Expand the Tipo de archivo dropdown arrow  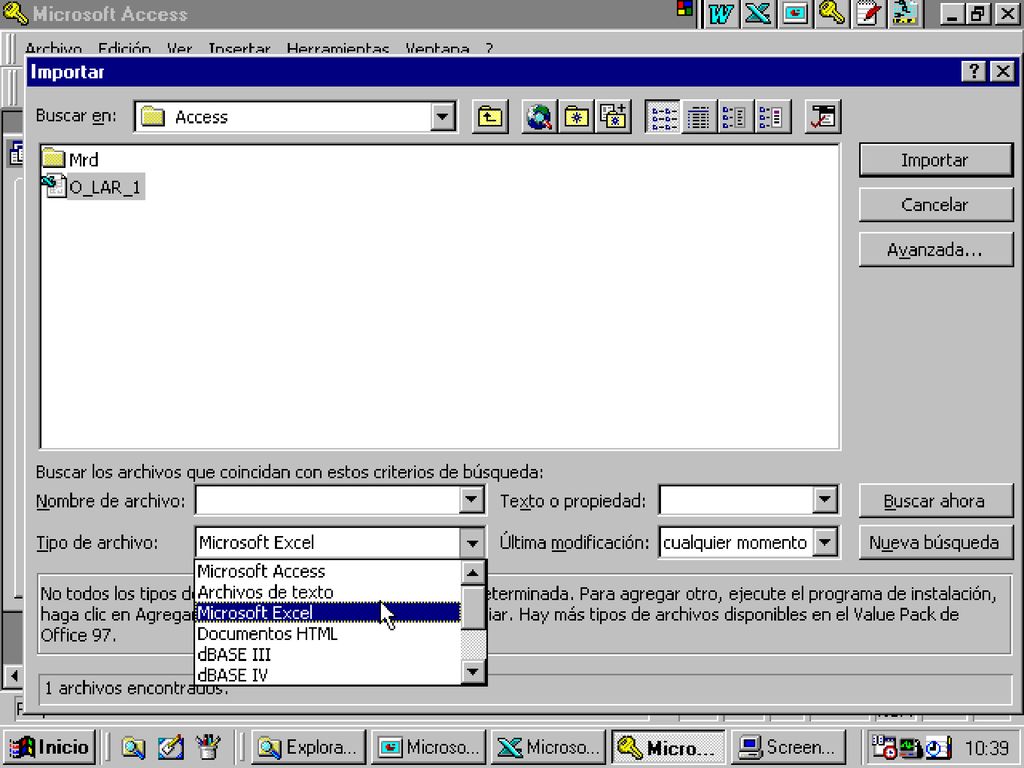point(472,543)
